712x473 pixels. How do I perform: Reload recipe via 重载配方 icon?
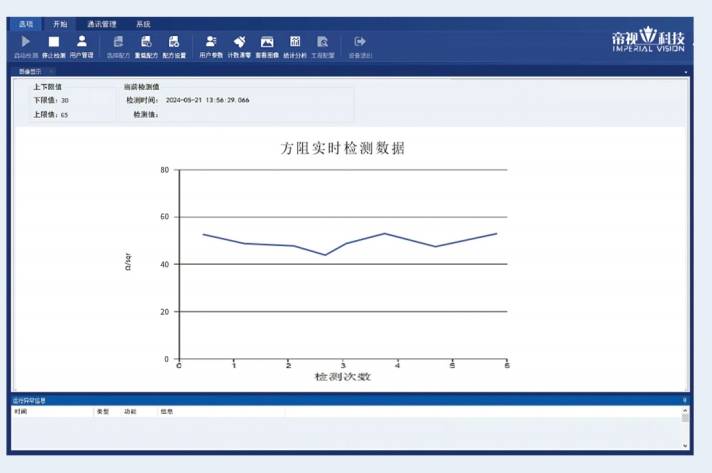pyautogui.click(x=146, y=42)
